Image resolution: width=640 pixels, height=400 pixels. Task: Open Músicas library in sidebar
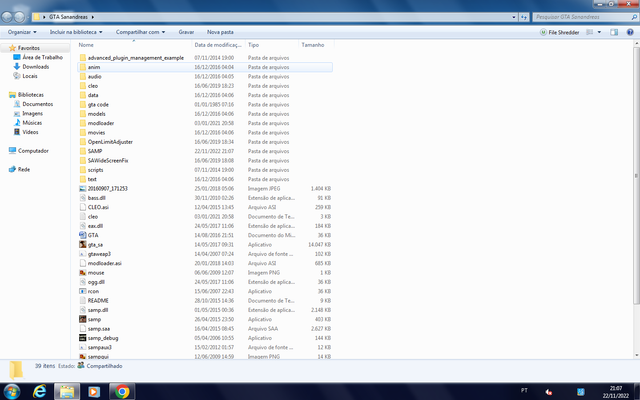click(28, 122)
